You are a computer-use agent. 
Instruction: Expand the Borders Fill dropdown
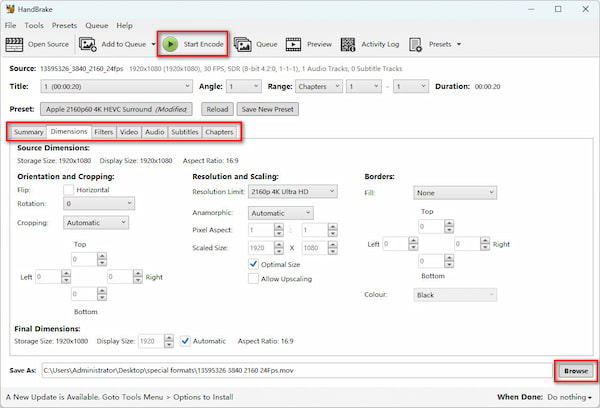455,193
